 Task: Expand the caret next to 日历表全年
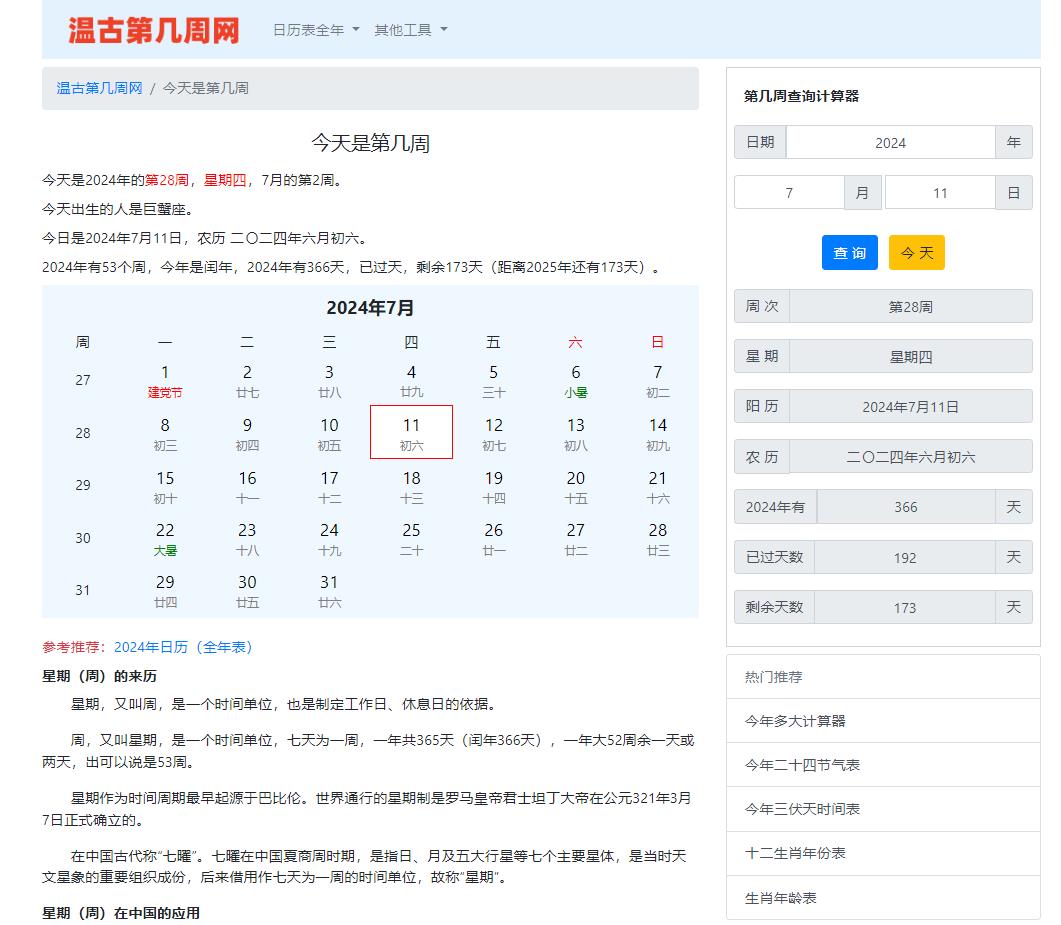355,30
